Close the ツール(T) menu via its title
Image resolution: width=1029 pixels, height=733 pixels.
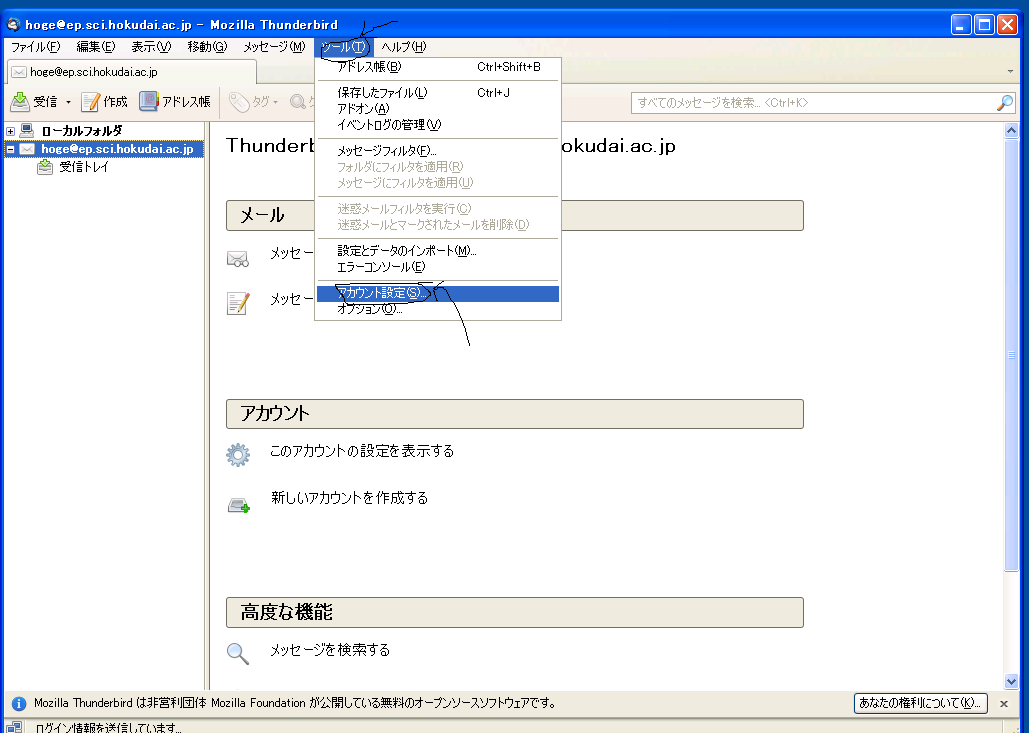pos(343,47)
